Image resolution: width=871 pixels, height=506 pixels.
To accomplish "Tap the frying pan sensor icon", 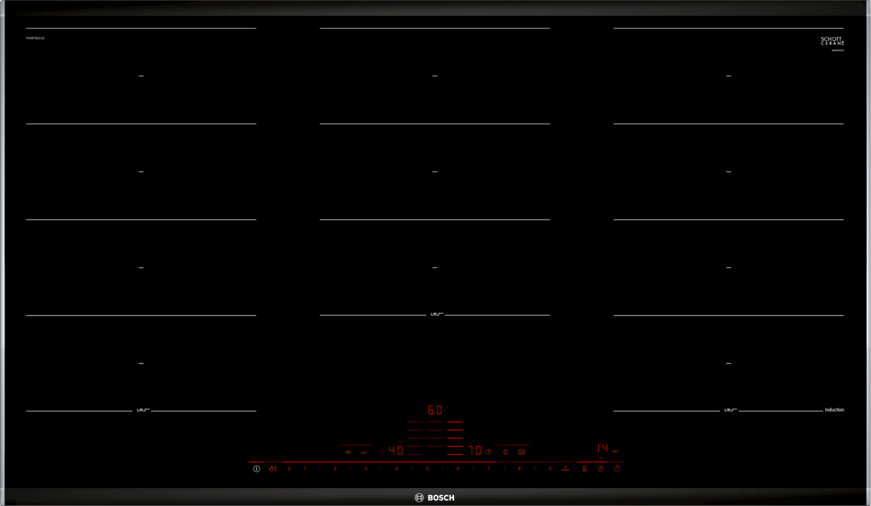I will tap(364, 452).
